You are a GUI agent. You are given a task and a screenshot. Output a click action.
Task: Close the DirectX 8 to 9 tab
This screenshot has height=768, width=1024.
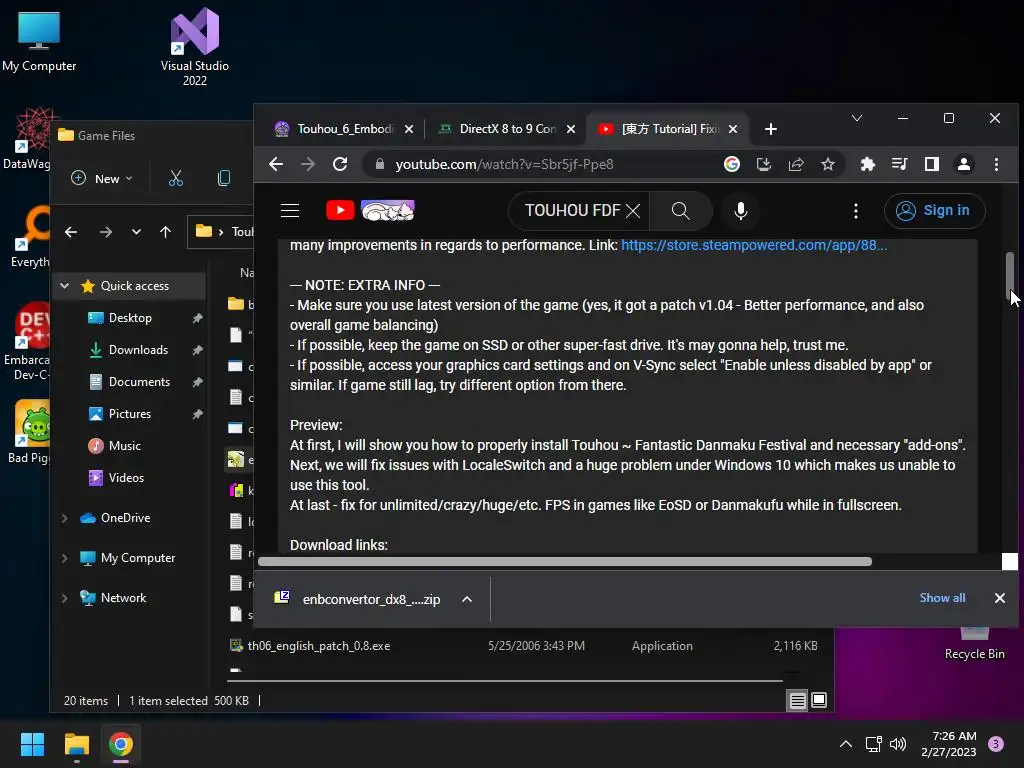click(571, 129)
